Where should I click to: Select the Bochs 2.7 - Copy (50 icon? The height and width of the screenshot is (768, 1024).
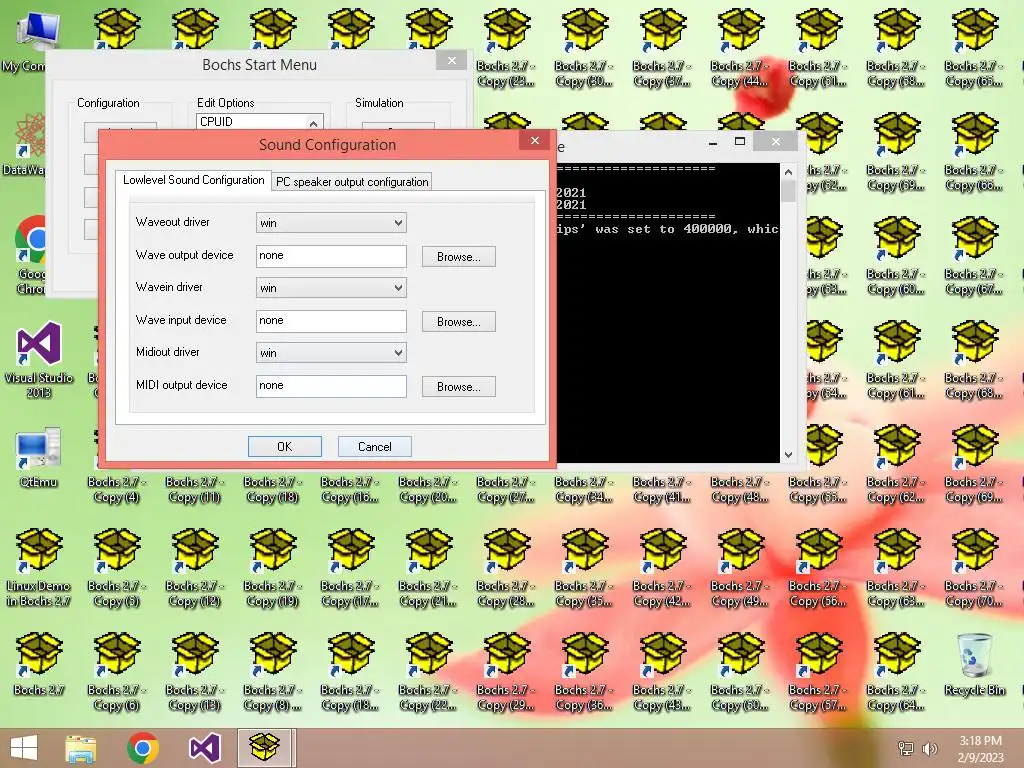click(x=740, y=672)
